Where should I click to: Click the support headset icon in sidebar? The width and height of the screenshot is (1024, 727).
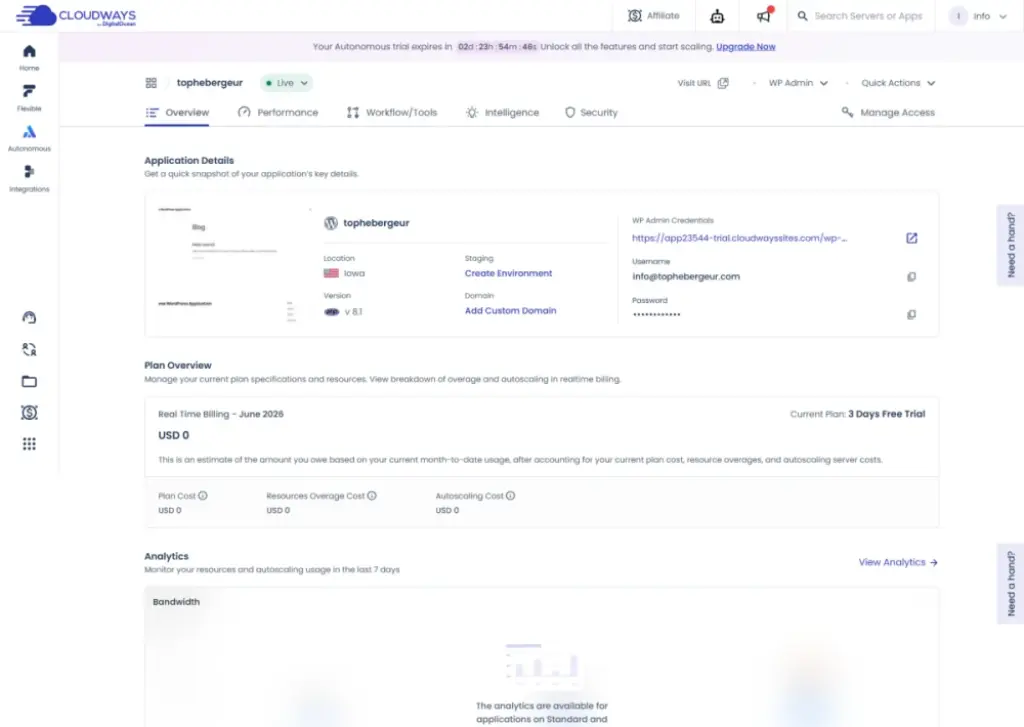pos(29,317)
